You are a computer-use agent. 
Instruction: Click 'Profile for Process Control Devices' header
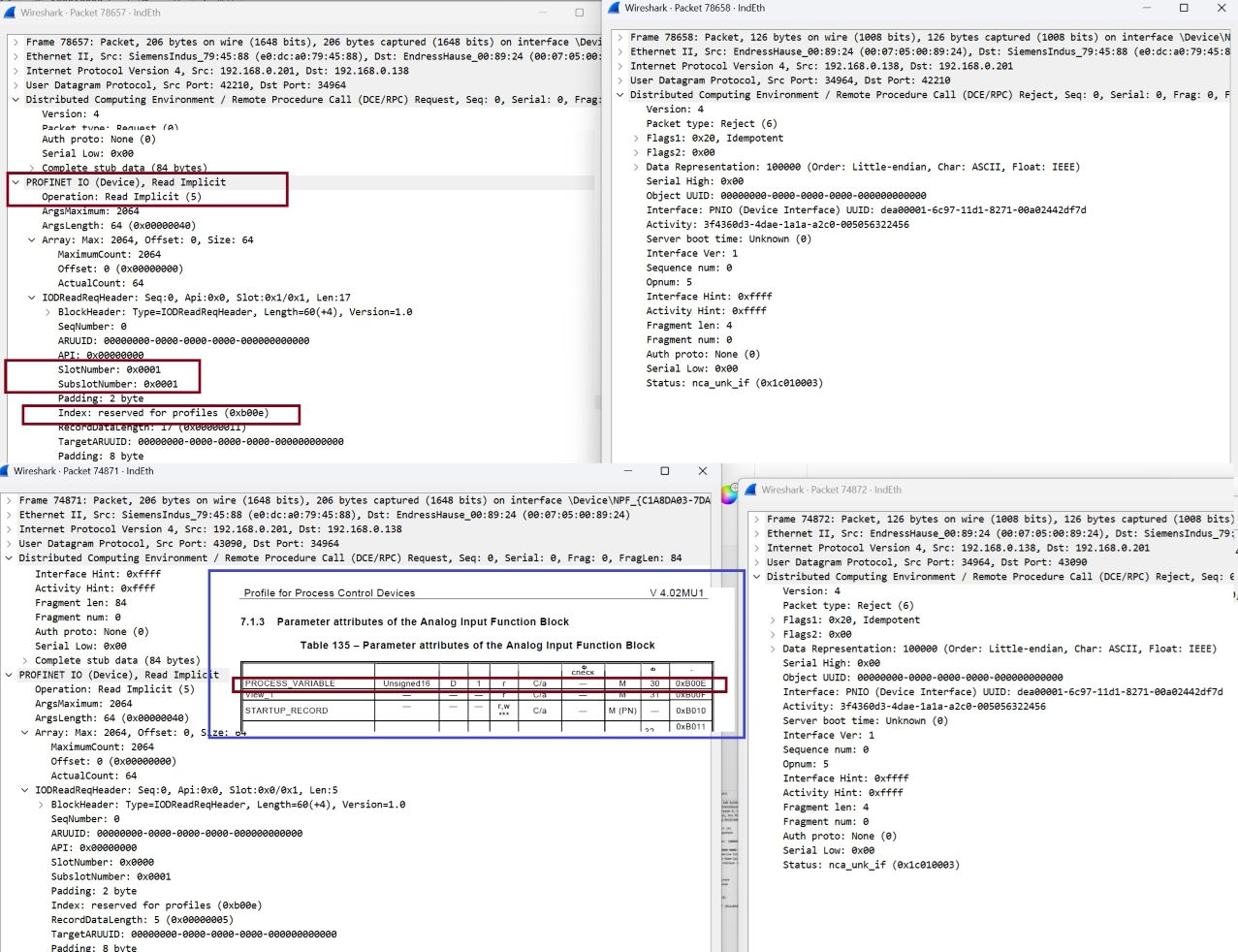point(330,593)
